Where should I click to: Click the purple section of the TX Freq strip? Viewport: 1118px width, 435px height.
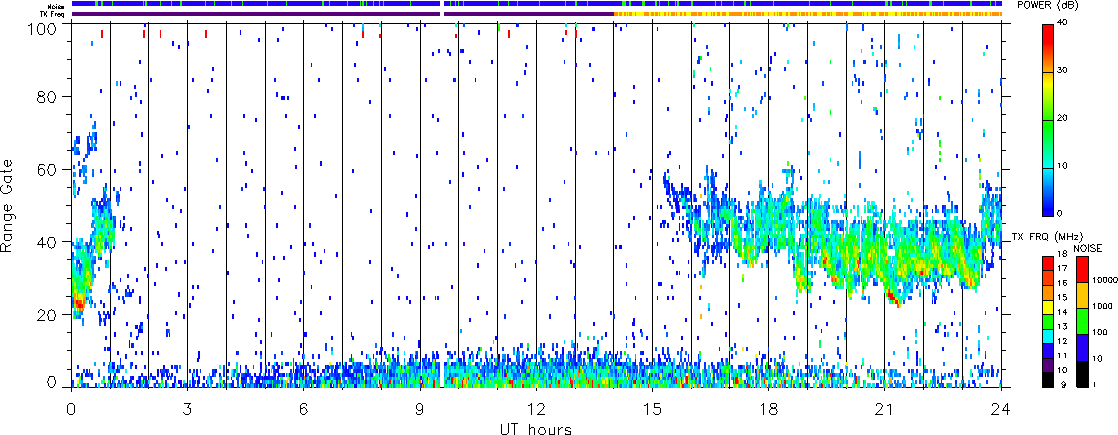point(342,14)
